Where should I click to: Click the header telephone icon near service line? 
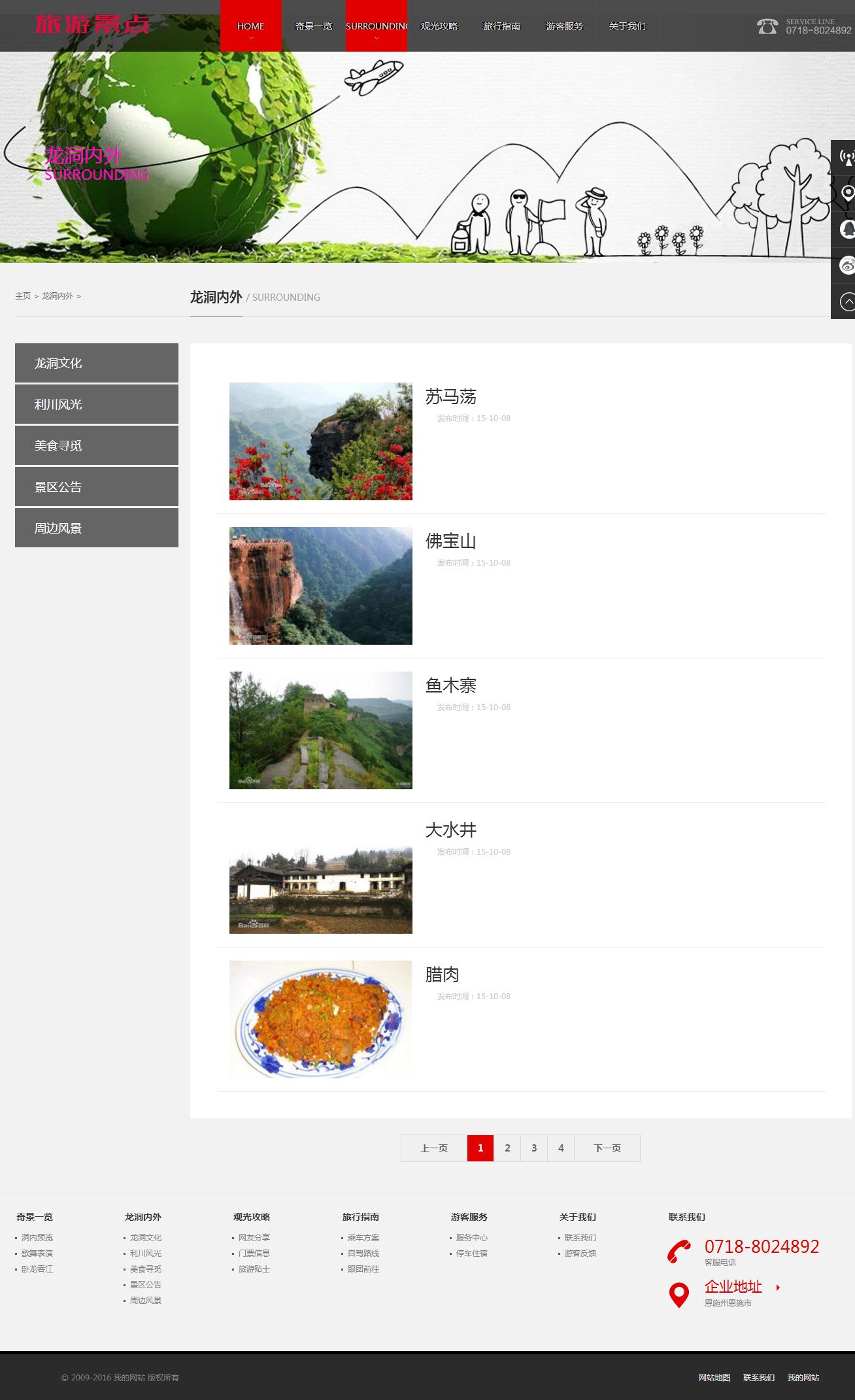coord(767,26)
